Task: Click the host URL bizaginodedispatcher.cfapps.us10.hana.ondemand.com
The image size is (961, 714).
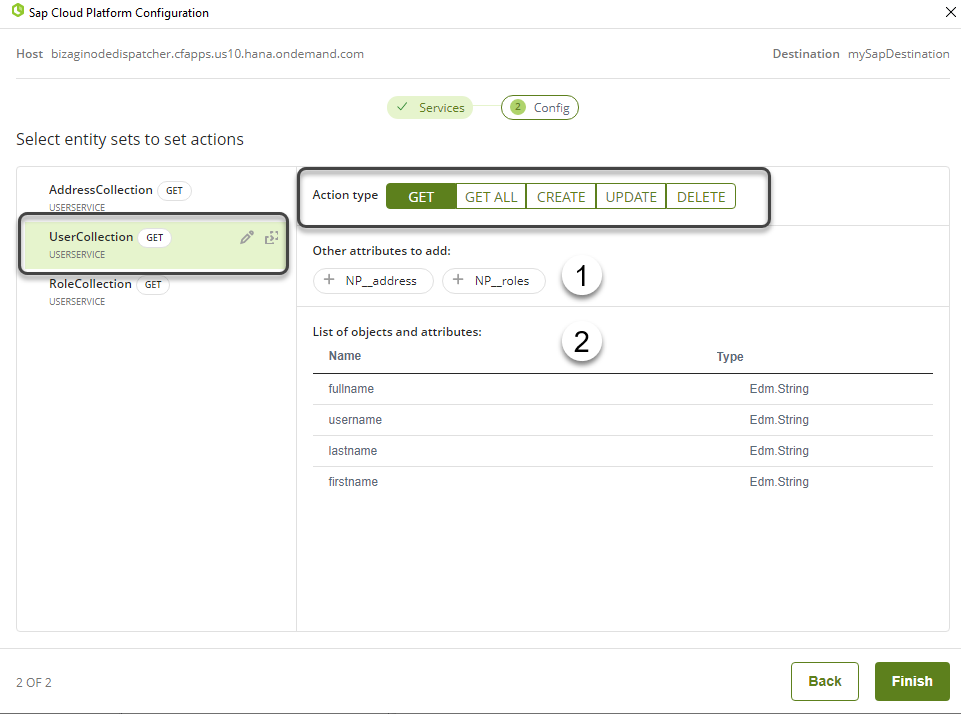Action: (207, 54)
